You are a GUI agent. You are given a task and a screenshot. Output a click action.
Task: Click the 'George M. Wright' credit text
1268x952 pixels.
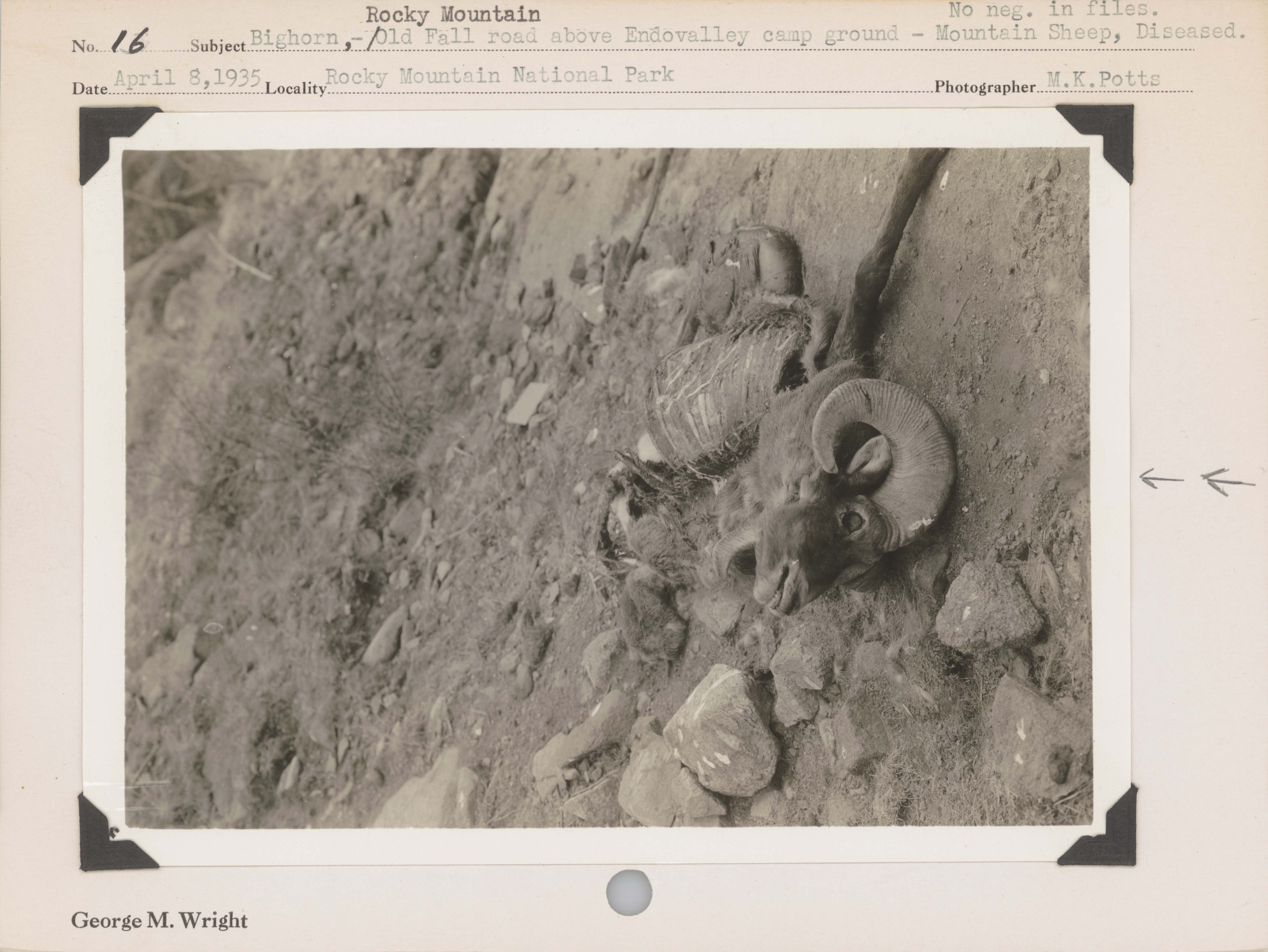pos(159,921)
